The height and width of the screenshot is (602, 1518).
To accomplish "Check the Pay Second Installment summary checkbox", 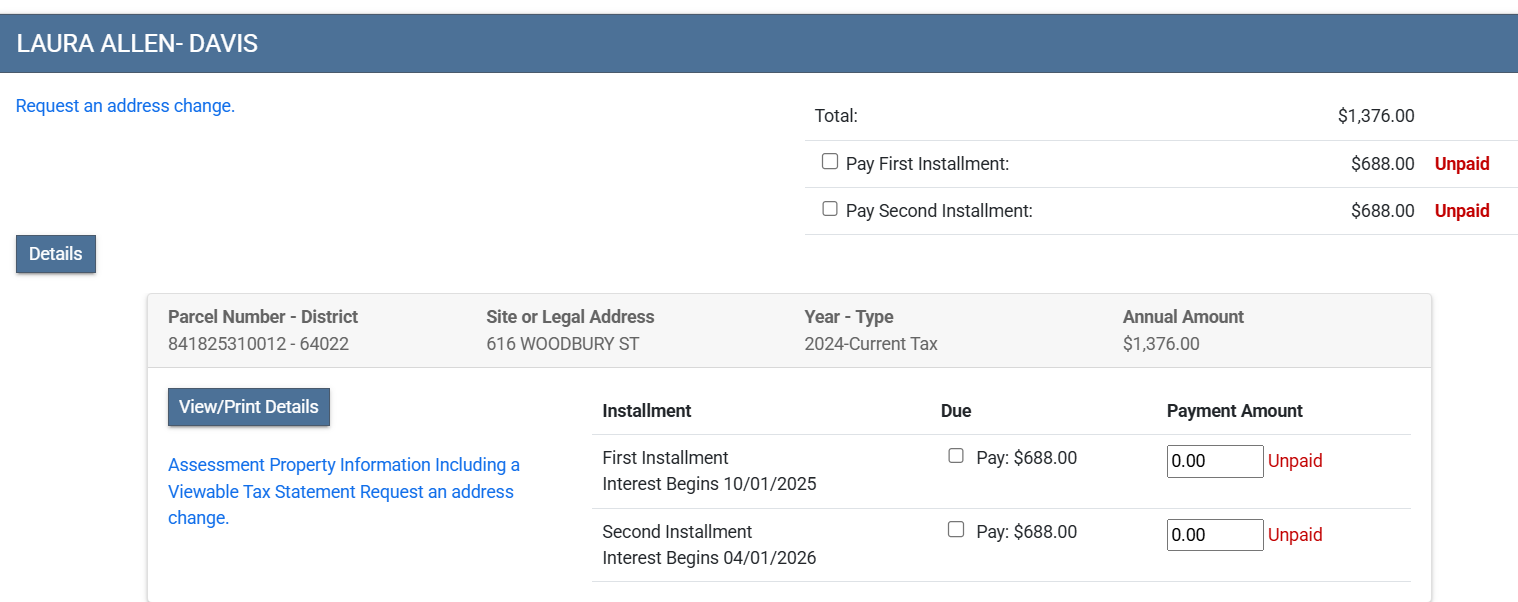I will pyautogui.click(x=829, y=209).
